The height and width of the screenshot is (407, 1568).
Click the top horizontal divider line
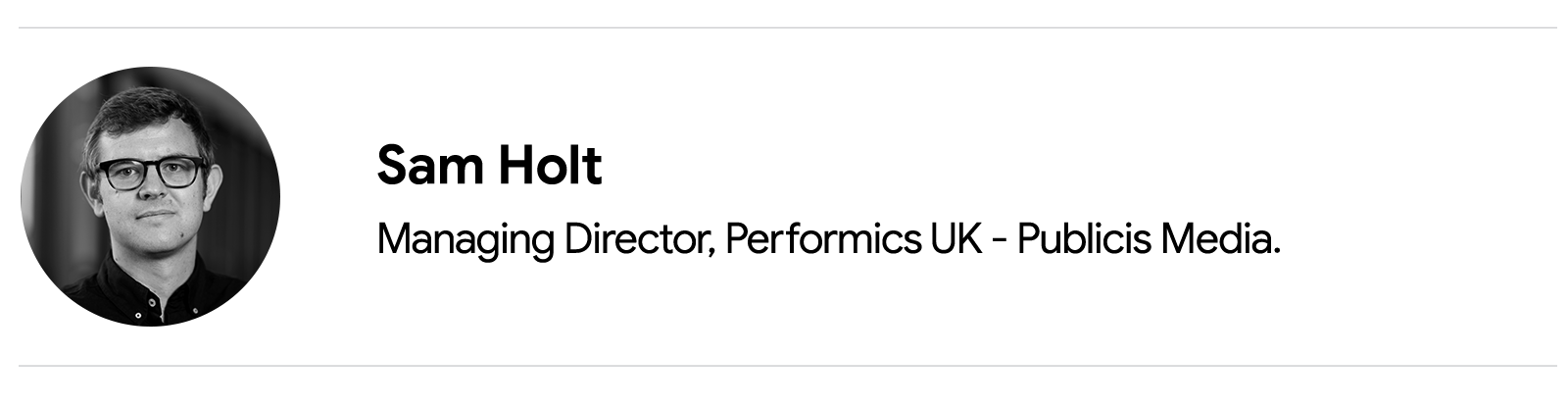pyautogui.click(x=788, y=27)
